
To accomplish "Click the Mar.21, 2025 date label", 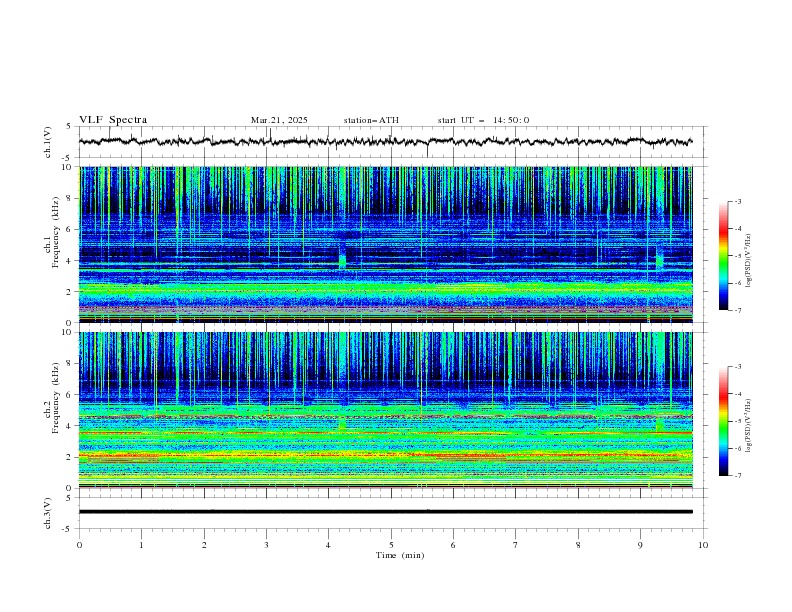I will [279, 120].
